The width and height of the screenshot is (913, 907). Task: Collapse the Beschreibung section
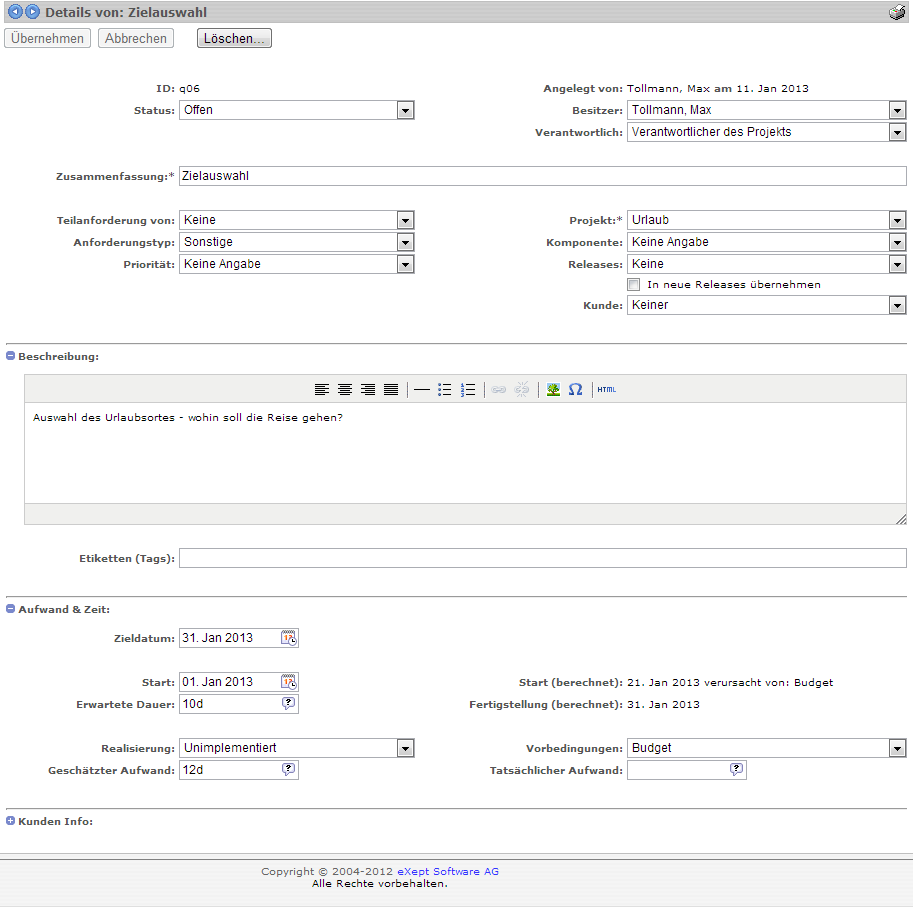11,356
